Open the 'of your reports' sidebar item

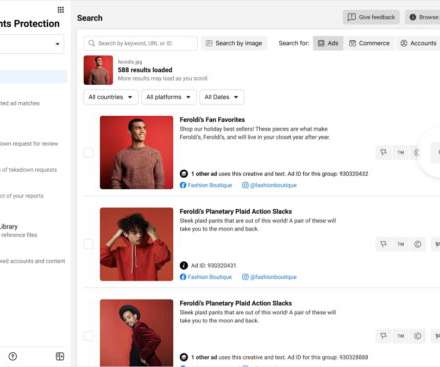pos(22,196)
